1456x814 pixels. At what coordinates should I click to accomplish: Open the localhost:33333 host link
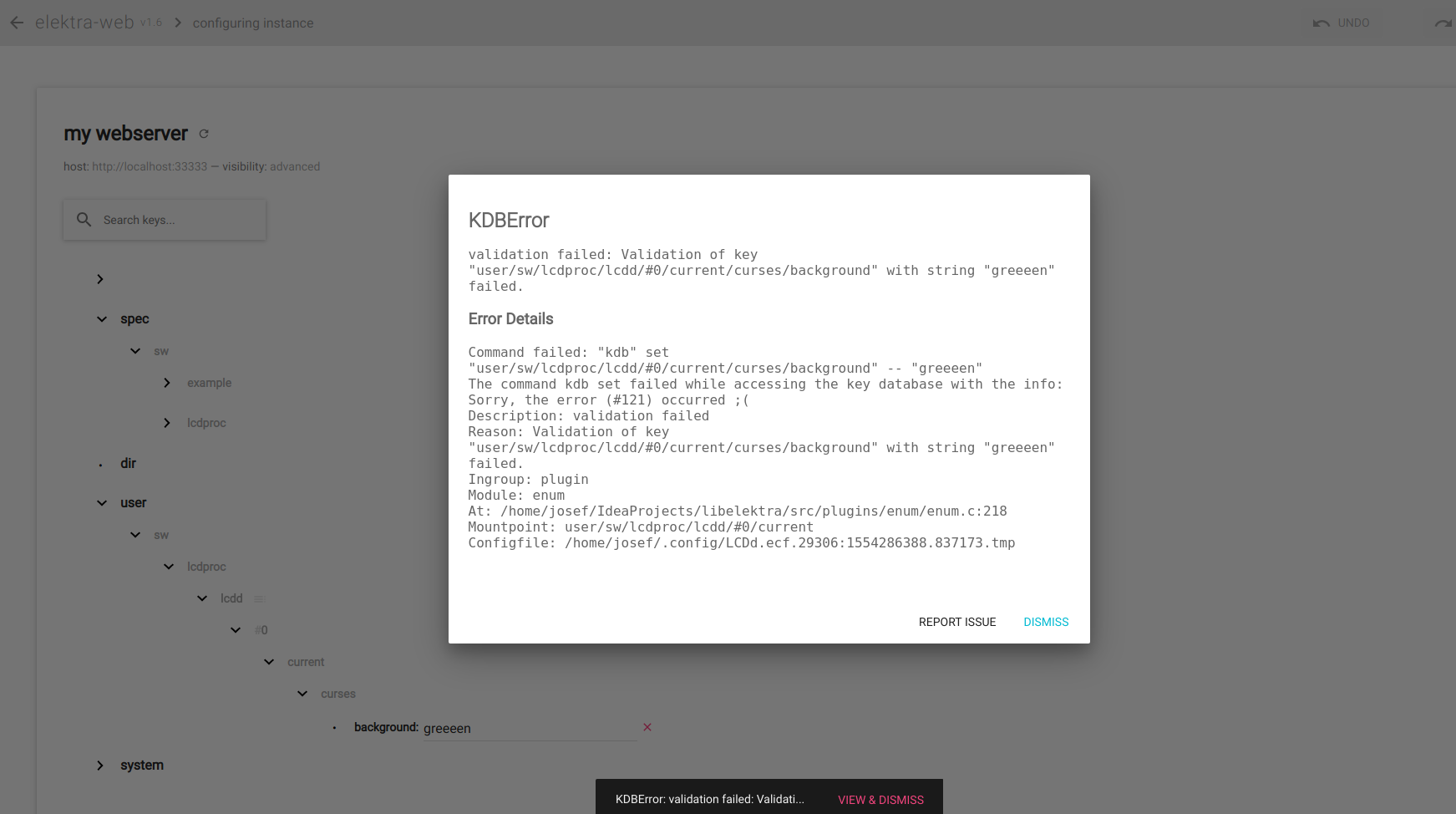150,166
